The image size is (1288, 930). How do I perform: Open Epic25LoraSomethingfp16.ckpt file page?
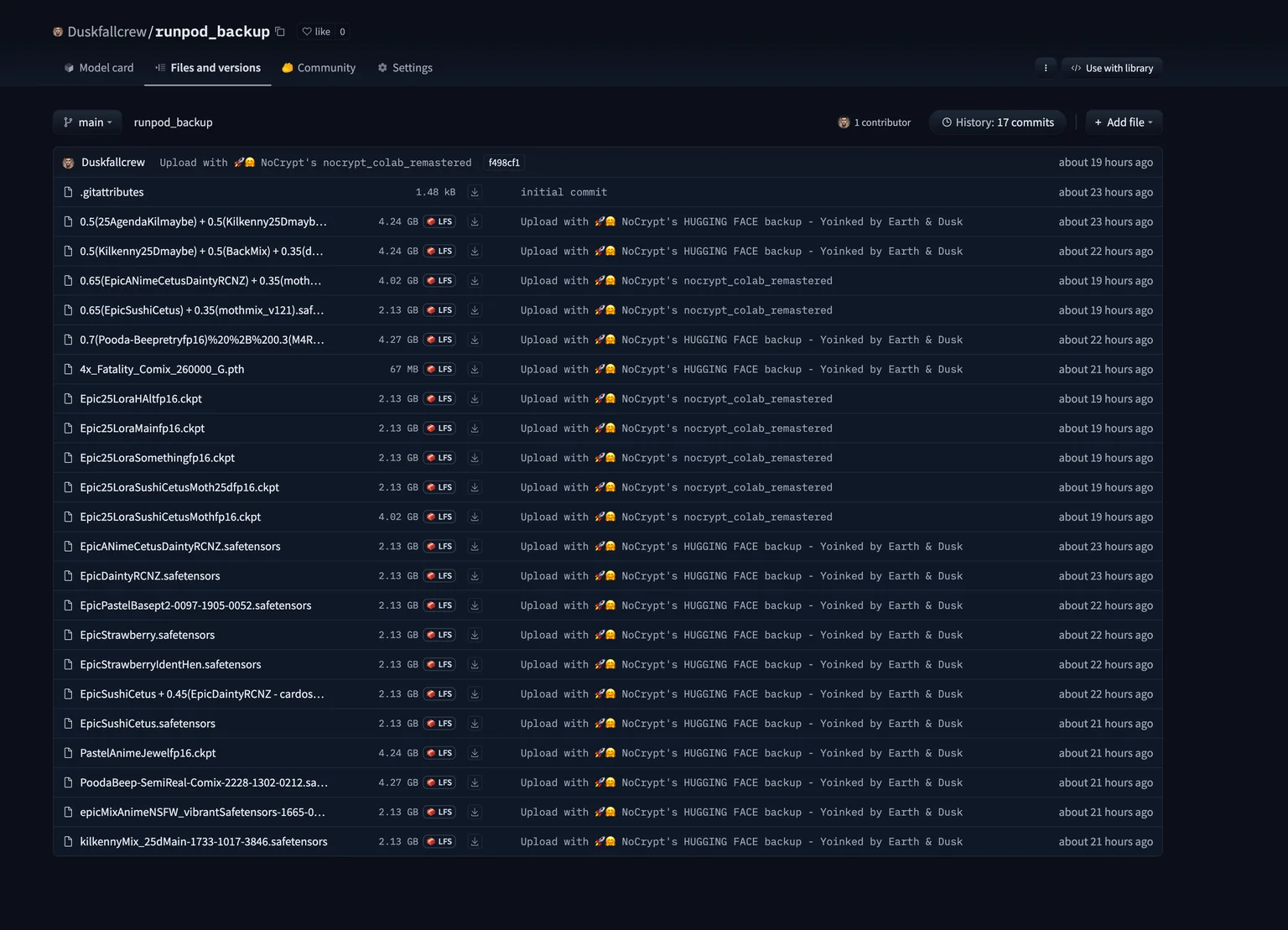(158, 458)
